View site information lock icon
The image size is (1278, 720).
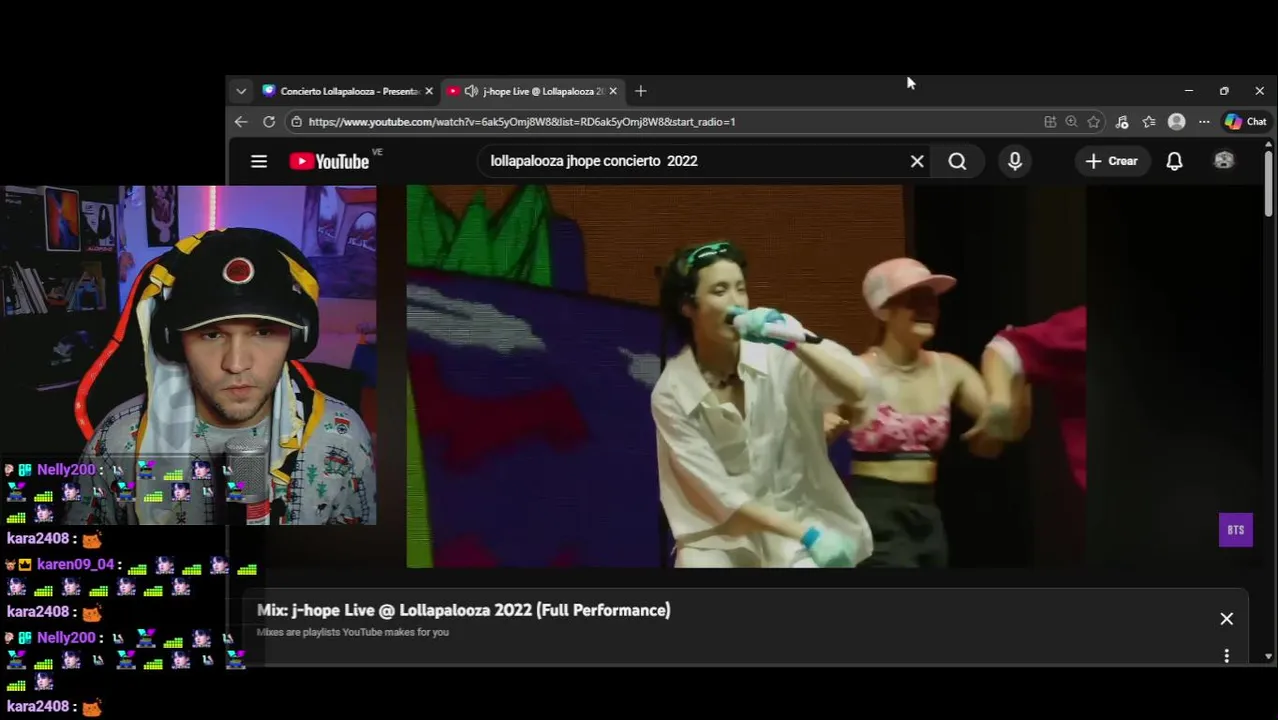tap(296, 122)
